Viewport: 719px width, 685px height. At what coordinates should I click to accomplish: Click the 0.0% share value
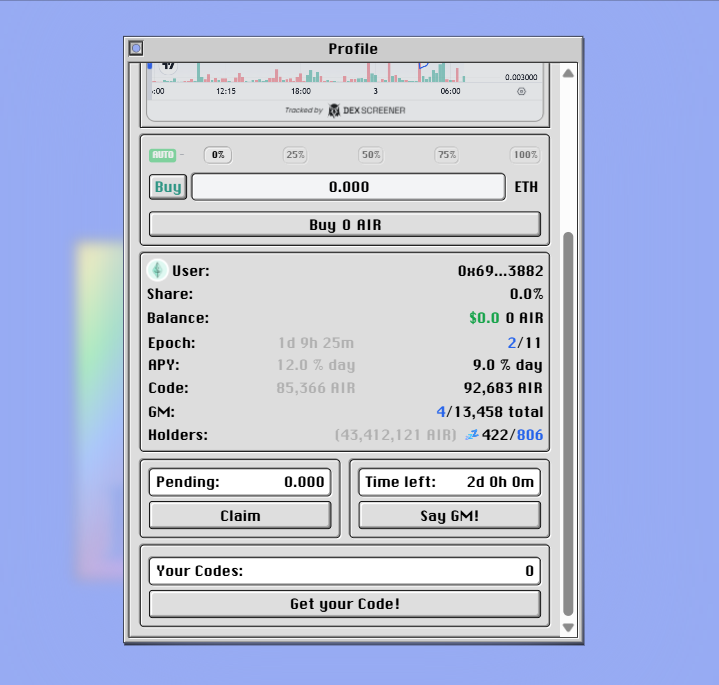pos(526,294)
